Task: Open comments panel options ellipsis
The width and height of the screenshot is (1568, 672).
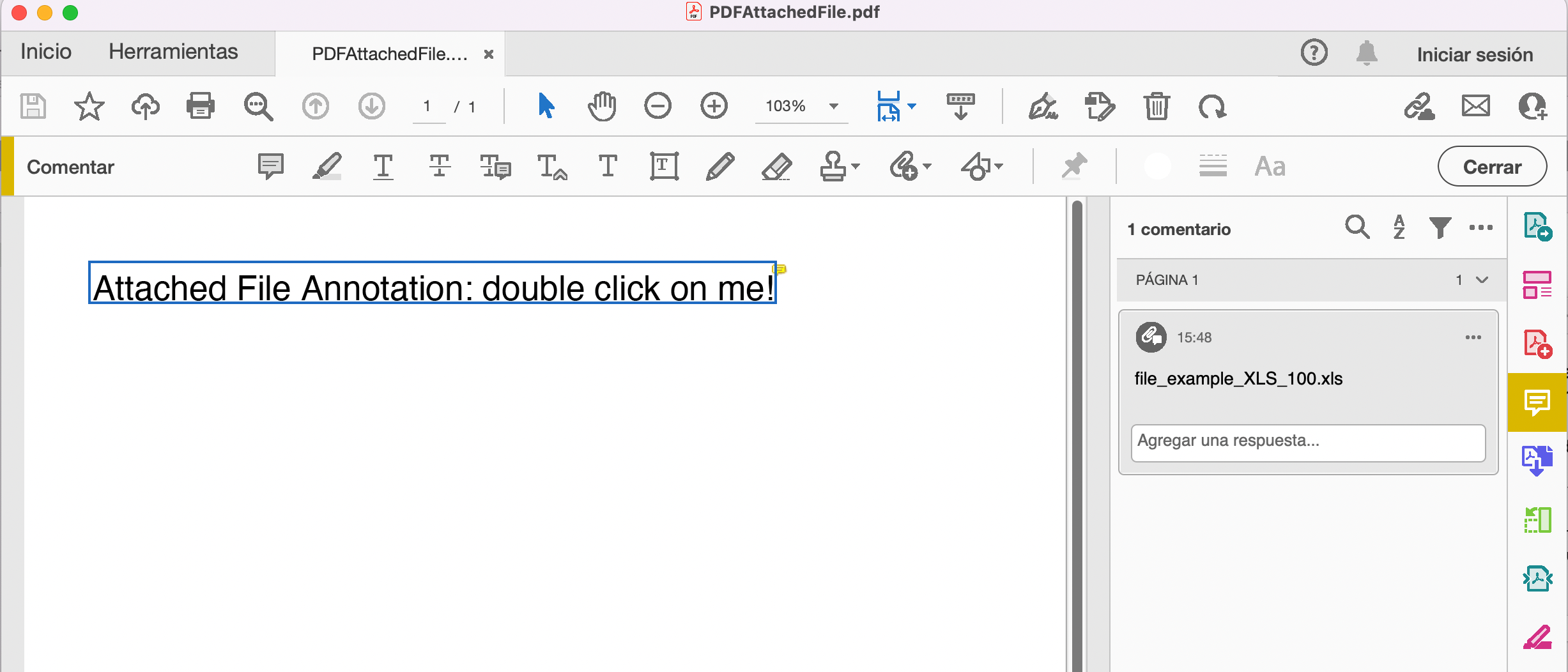Action: coord(1481,227)
